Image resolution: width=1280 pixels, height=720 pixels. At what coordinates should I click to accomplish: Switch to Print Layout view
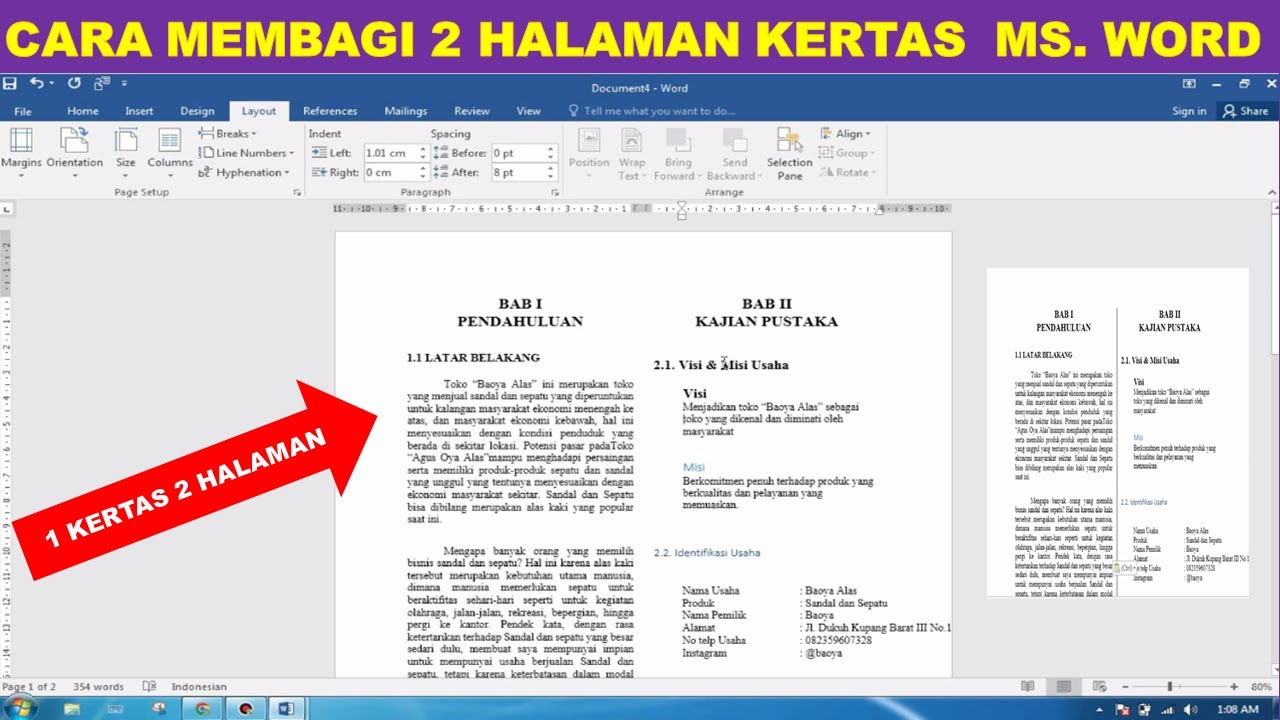click(1064, 687)
